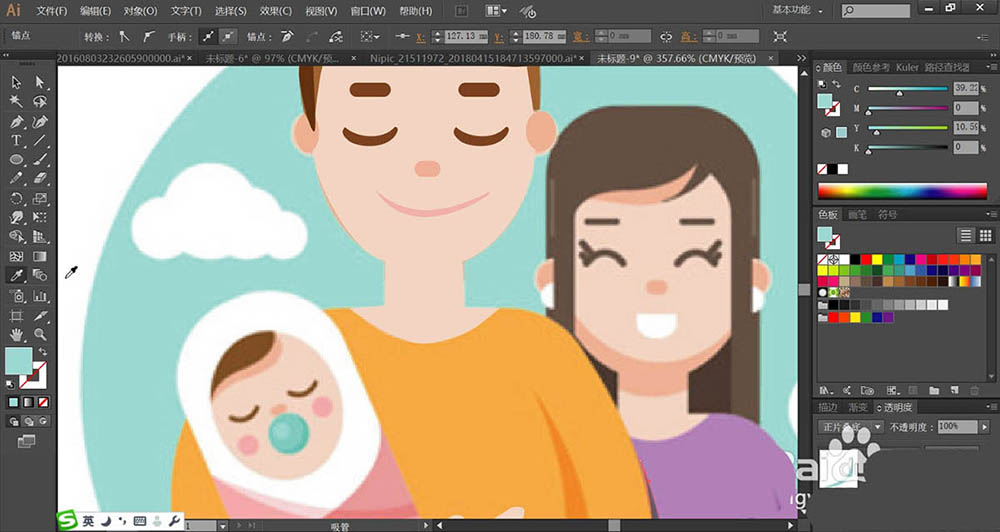Select the Zoom magnifier tool
Viewport: 1000px width, 532px height.
(40, 334)
